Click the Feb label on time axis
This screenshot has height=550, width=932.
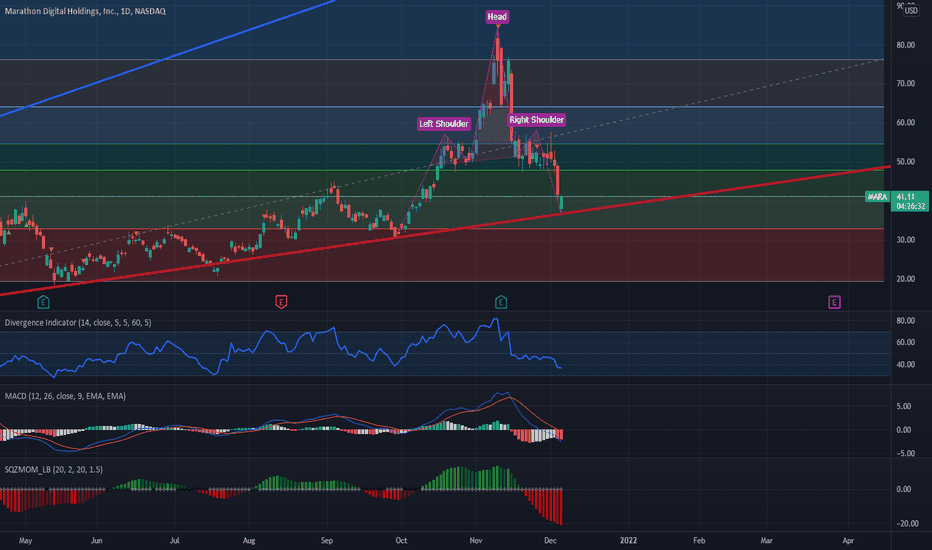pyautogui.click(x=699, y=540)
